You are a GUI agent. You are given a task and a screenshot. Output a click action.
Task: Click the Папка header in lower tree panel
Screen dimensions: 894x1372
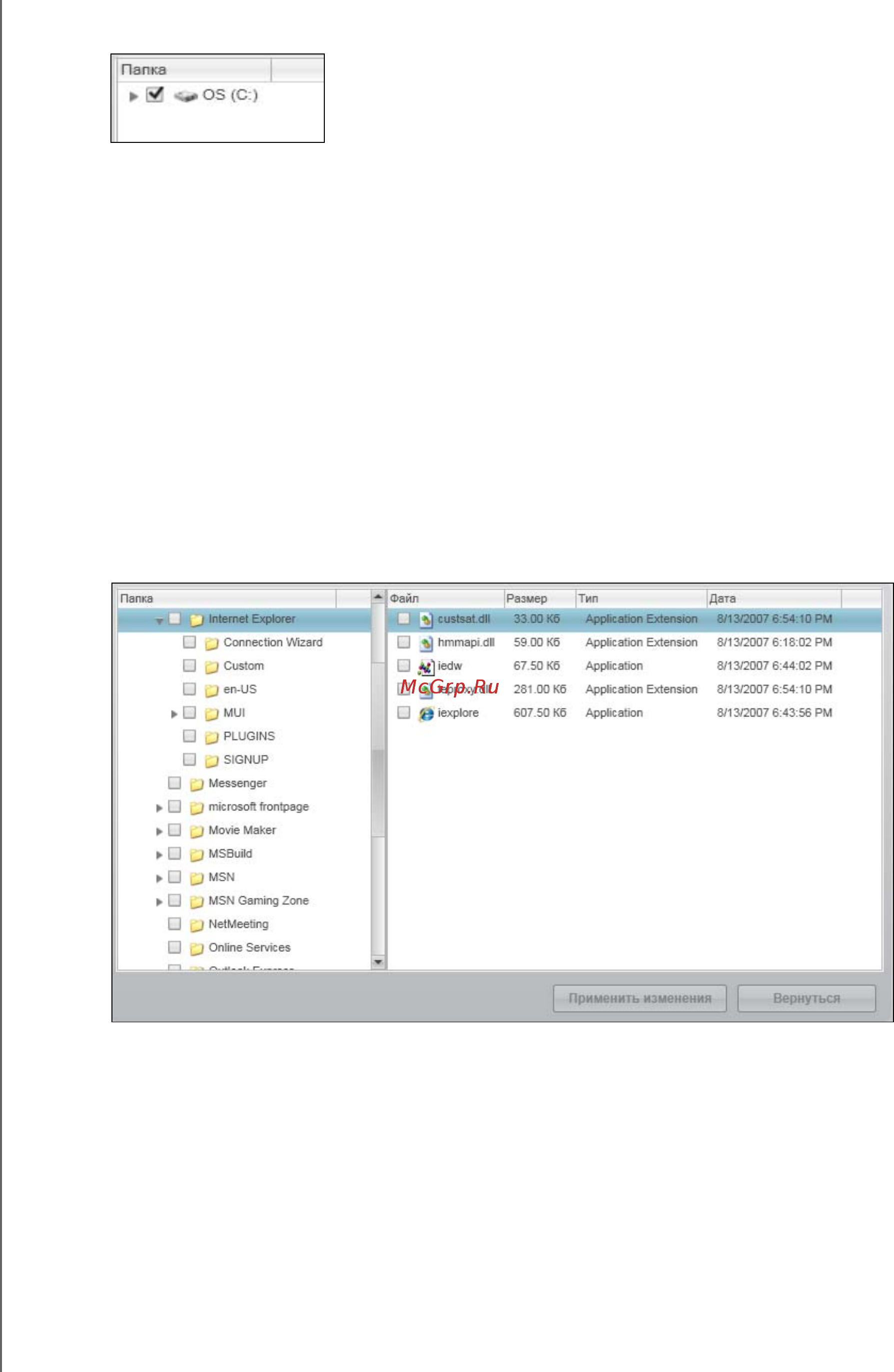pyautogui.click(x=226, y=599)
